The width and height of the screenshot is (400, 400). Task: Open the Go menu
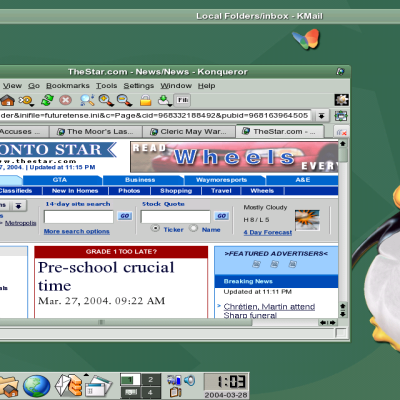(x=34, y=86)
